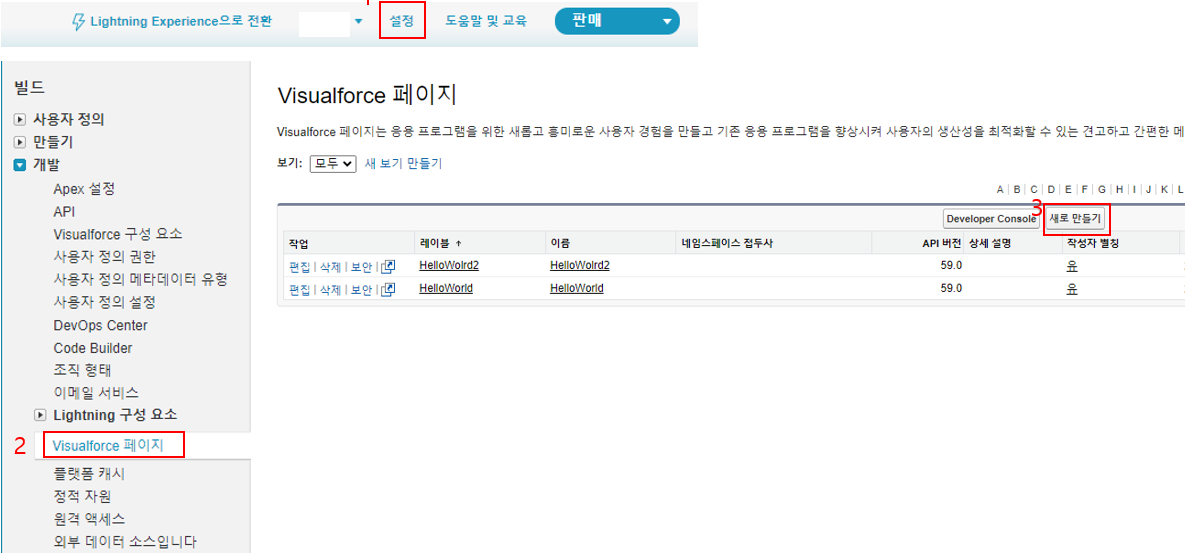This screenshot has width=1185, height=555.
Task: Open the 판매 app dropdown
Action: 617,21
